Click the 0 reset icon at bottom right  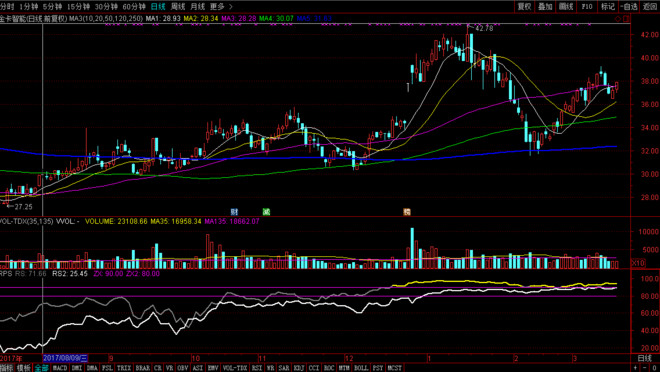pos(655,368)
